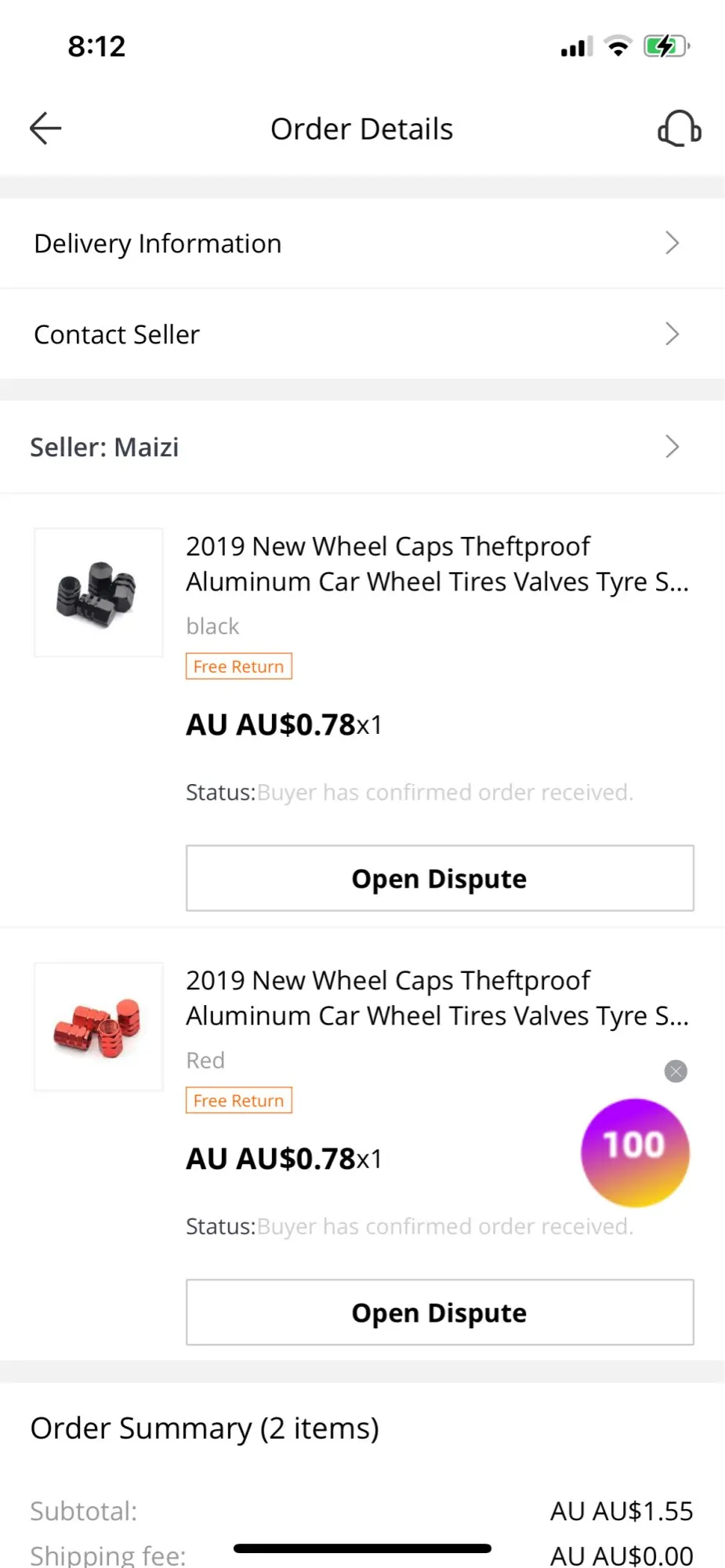Tap red wheel caps product title
The width and height of the screenshot is (725, 1568).
[x=437, y=998]
